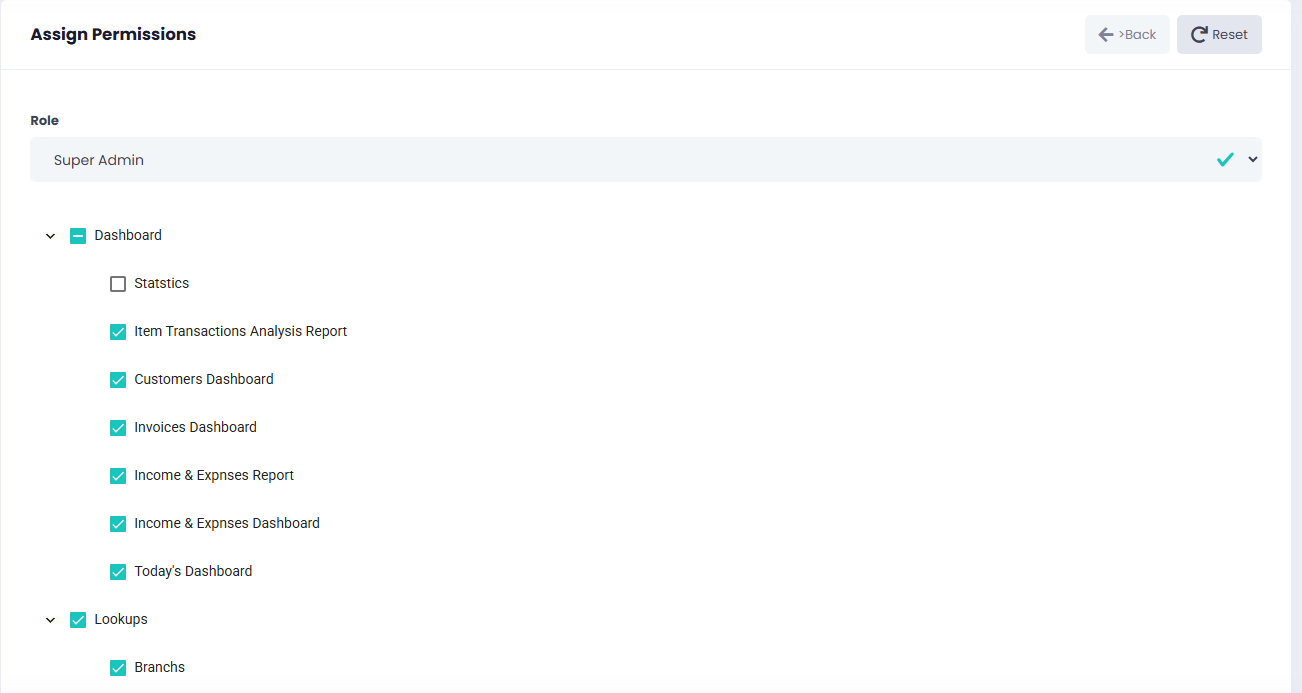Click the Dashboard tree label
This screenshot has height=693, width=1302.
(128, 235)
